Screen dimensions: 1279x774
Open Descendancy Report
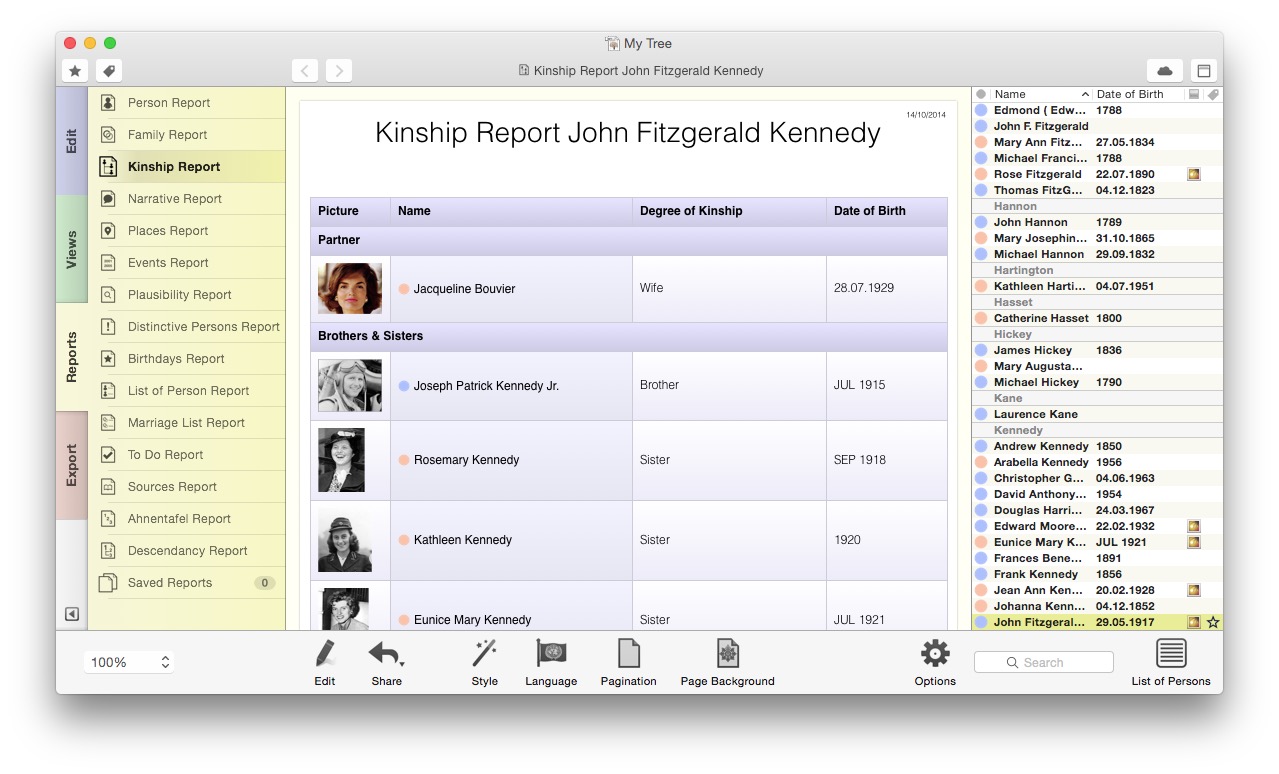click(187, 551)
